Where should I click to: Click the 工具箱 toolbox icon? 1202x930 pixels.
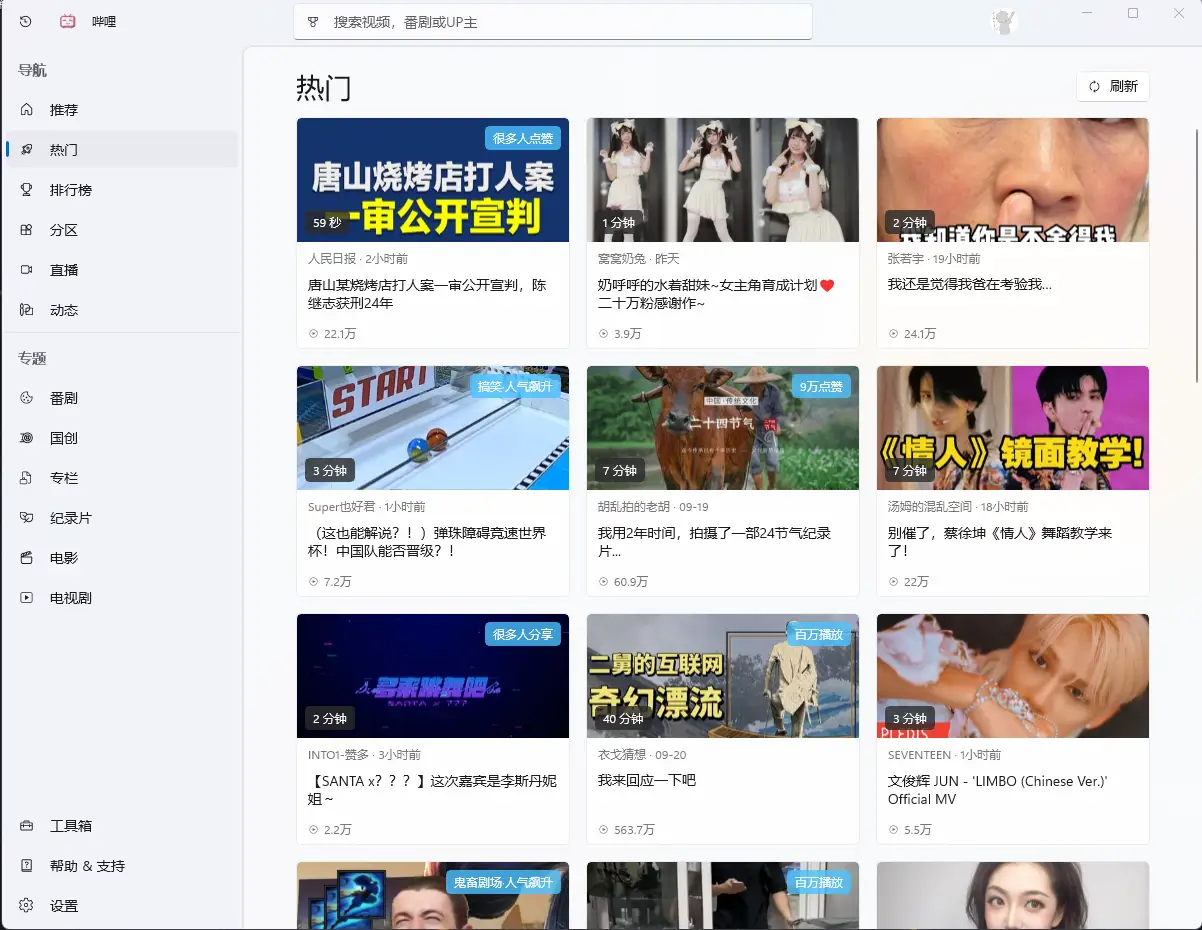coord(27,826)
